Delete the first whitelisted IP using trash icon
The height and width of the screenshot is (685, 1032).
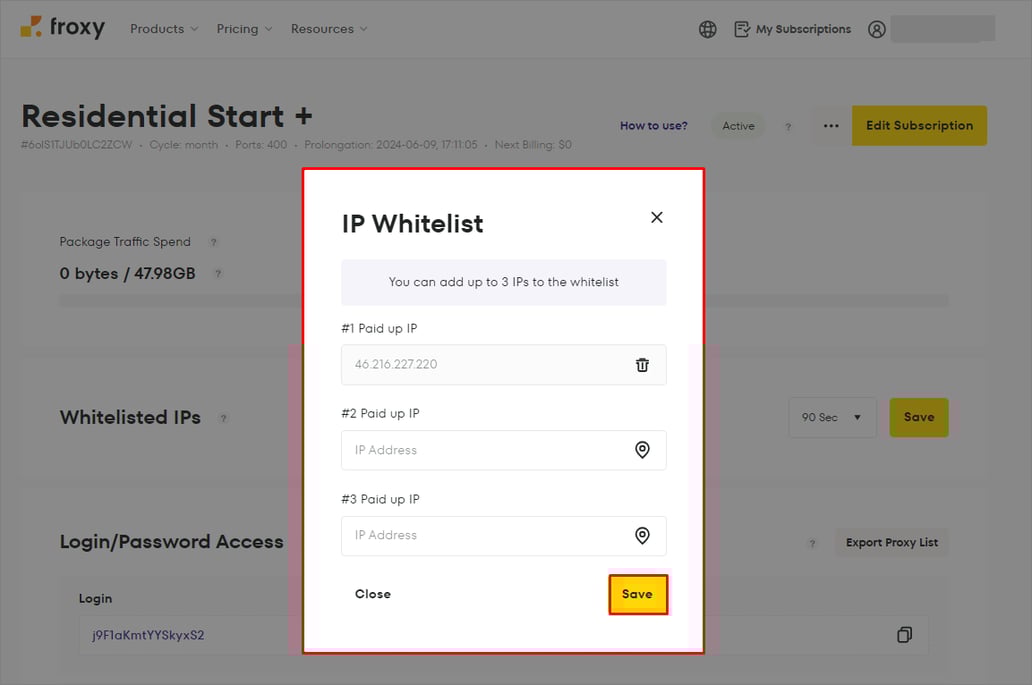tap(642, 364)
